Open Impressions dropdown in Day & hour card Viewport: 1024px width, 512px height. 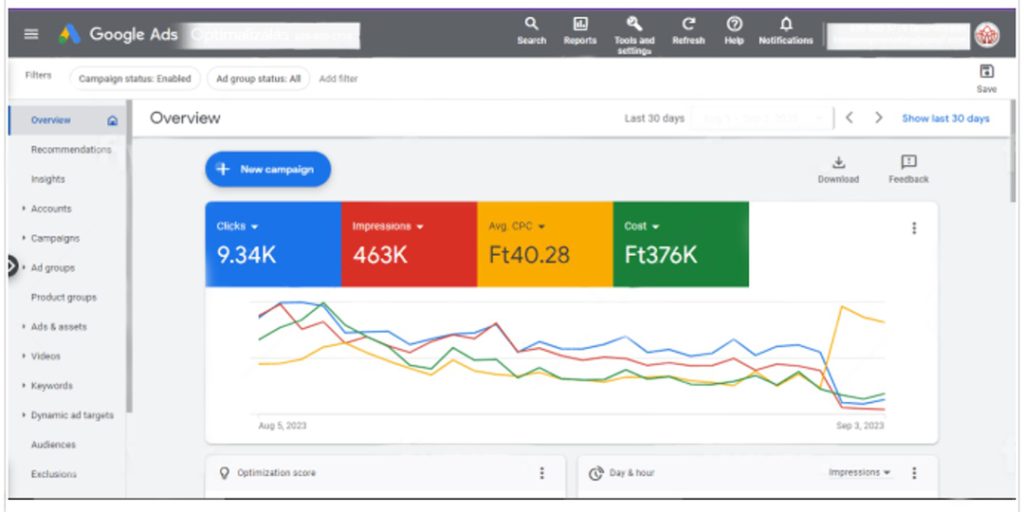pos(860,472)
